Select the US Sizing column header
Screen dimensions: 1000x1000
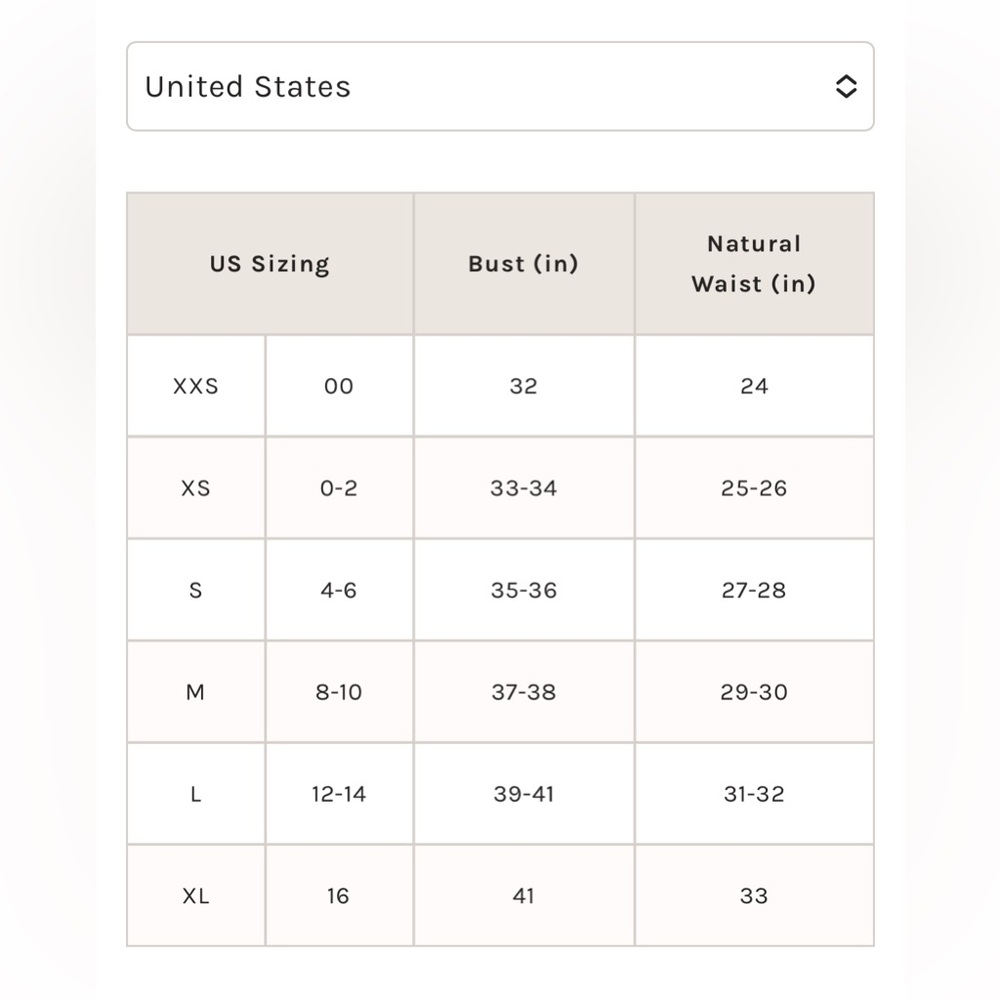[x=270, y=263]
